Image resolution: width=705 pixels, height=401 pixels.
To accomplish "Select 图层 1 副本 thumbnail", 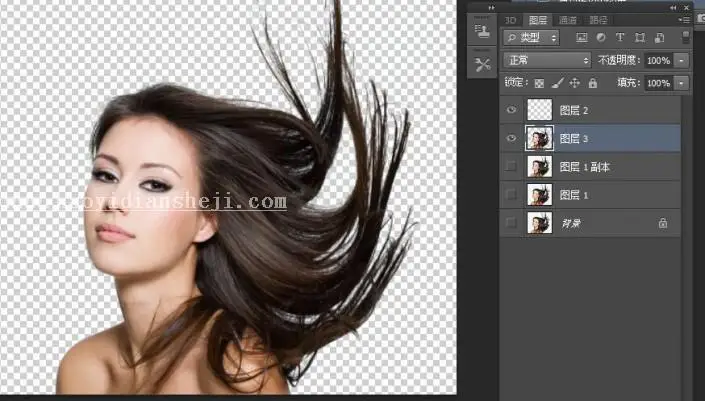I will [x=540, y=166].
